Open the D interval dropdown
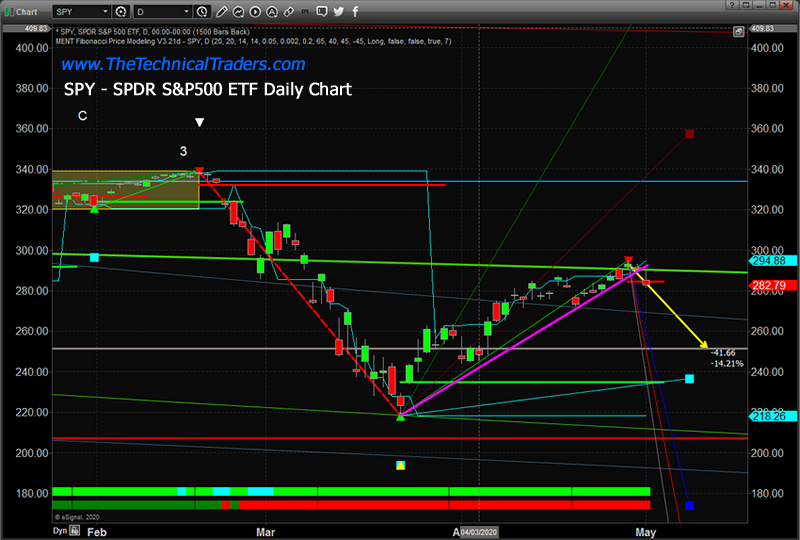 163,11
